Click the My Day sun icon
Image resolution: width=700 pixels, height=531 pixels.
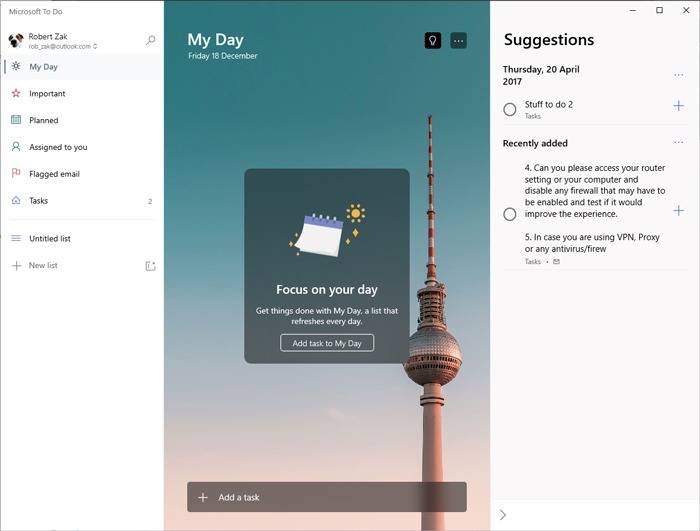click(16, 66)
